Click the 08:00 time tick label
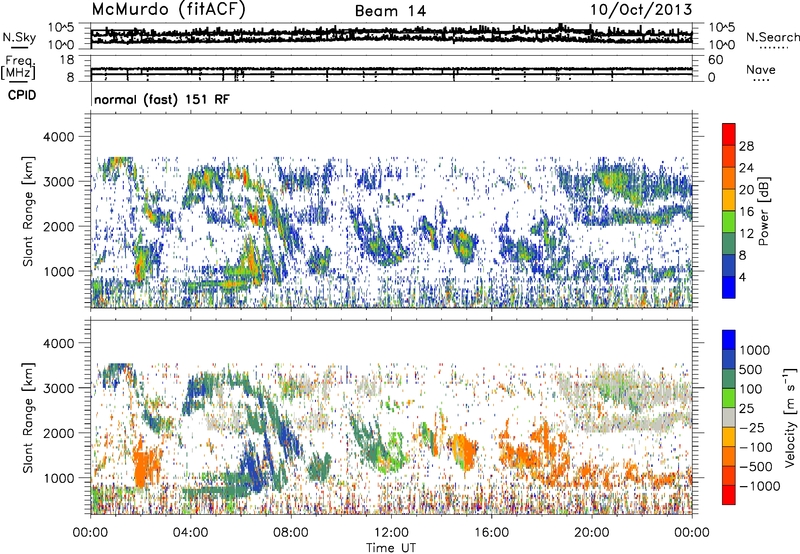This screenshot has height=554, width=800. 291,533
